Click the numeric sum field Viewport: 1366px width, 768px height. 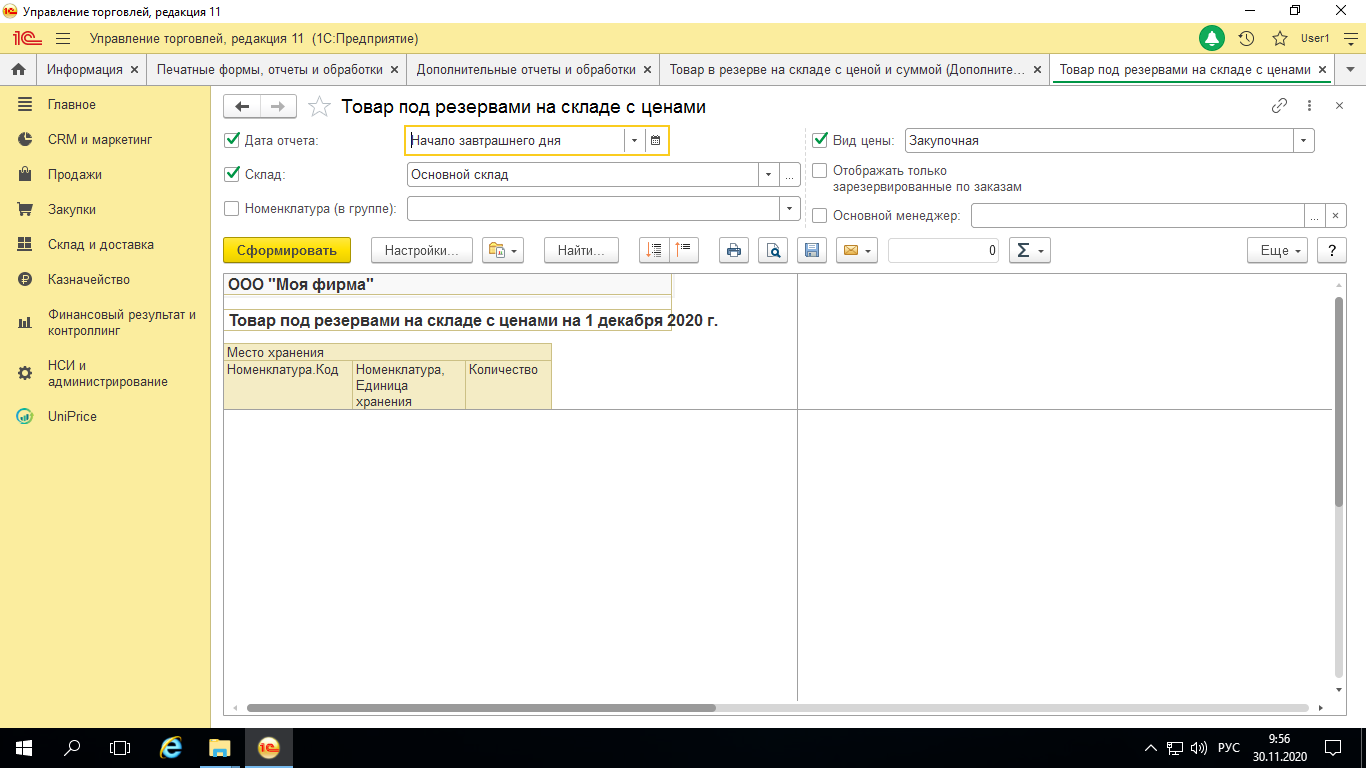point(944,250)
